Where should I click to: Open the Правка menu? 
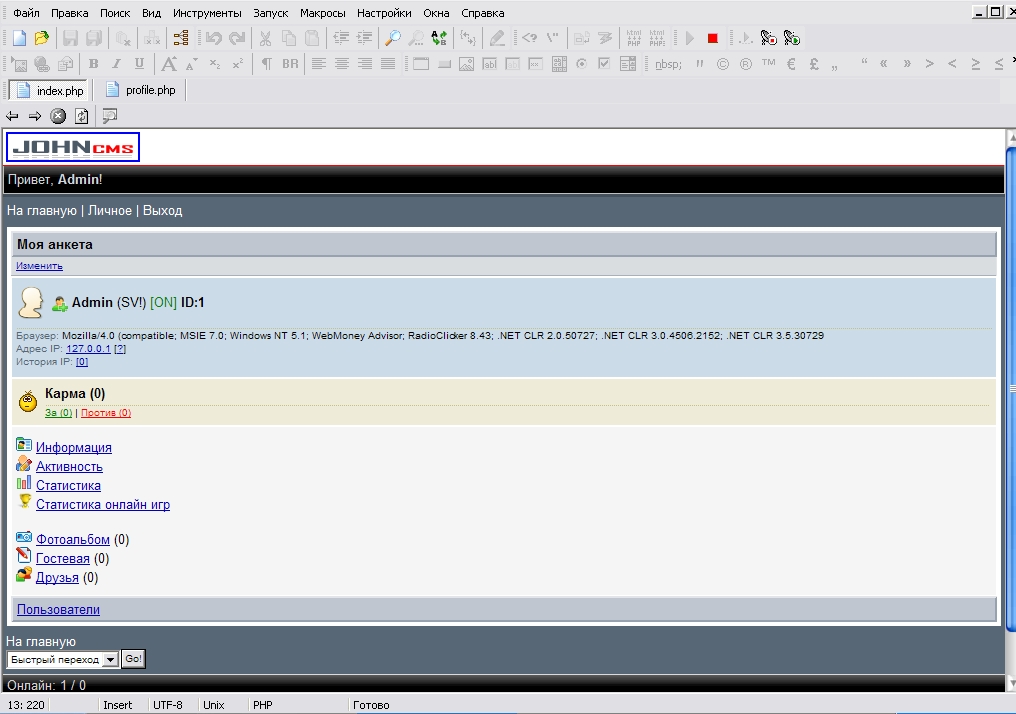click(69, 13)
